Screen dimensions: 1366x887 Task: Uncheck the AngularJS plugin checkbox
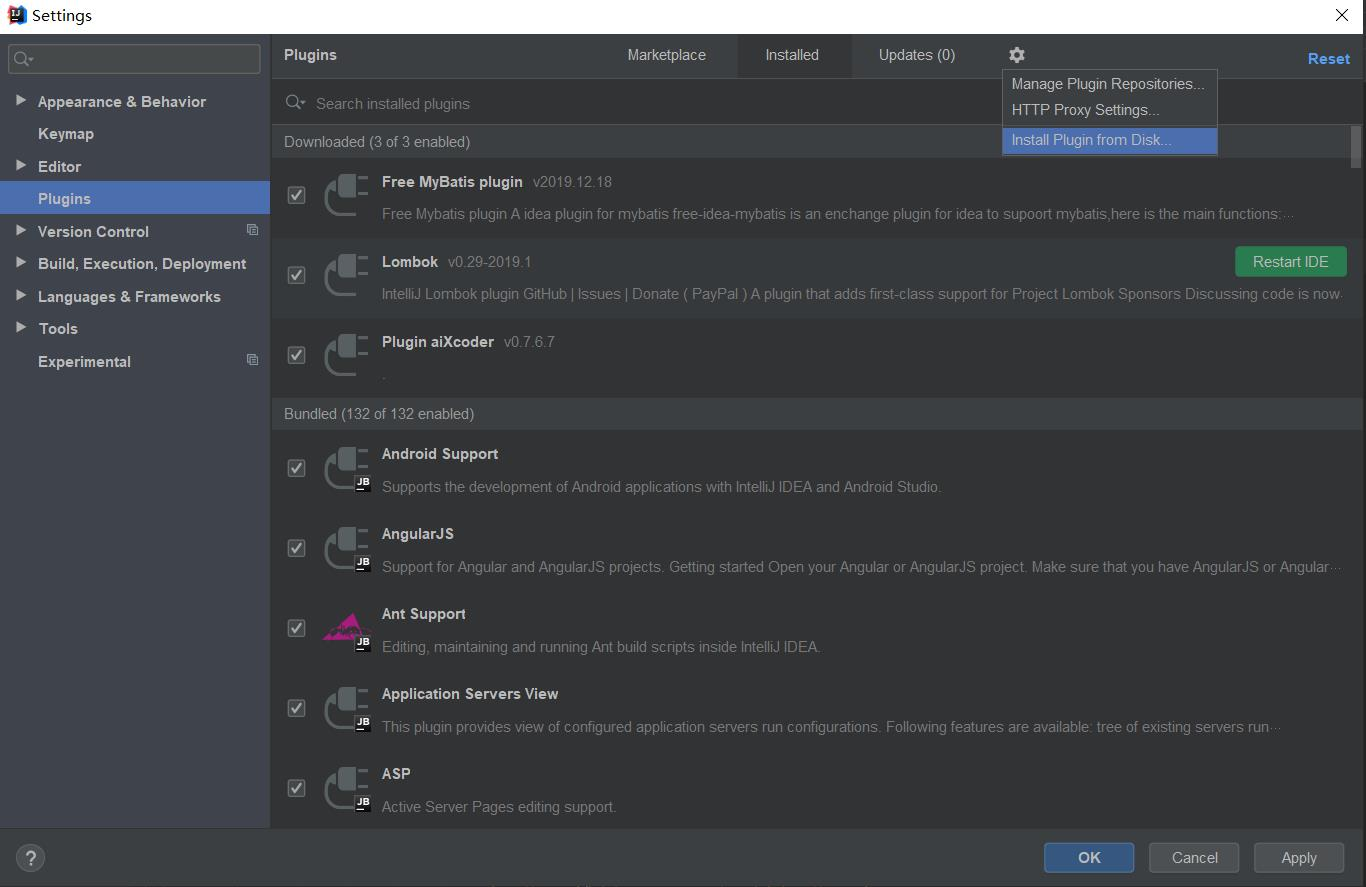coord(296,548)
